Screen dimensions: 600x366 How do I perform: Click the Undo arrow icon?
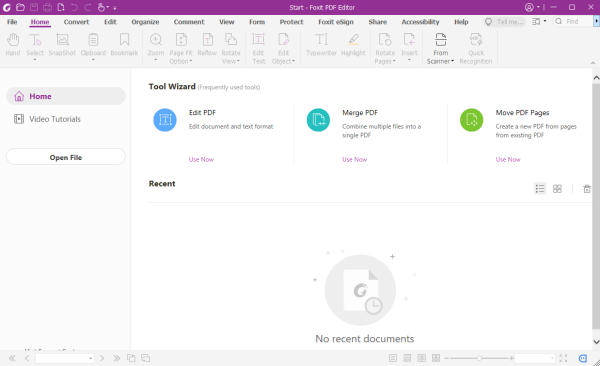74,7
